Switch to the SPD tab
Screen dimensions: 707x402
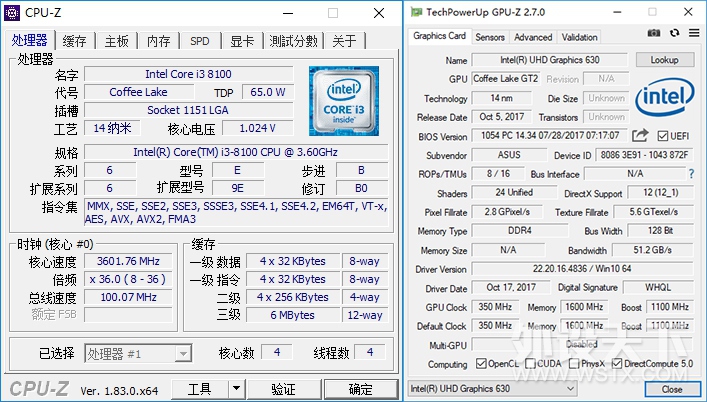pyautogui.click(x=200, y=41)
